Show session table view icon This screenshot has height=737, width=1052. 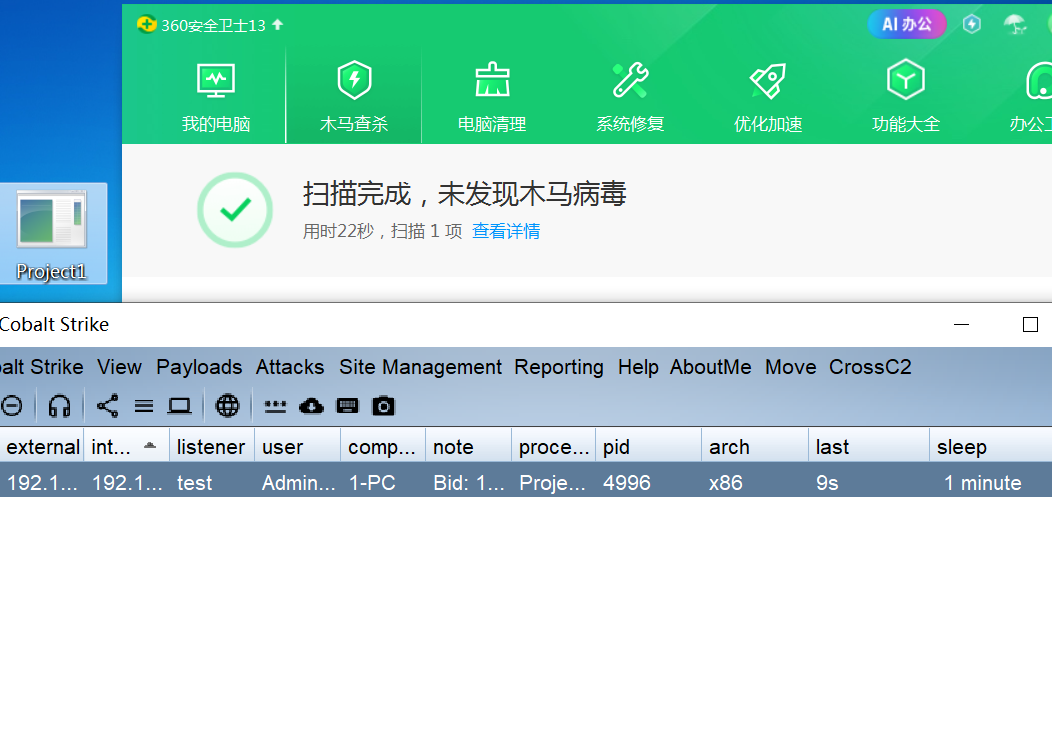tap(144, 406)
